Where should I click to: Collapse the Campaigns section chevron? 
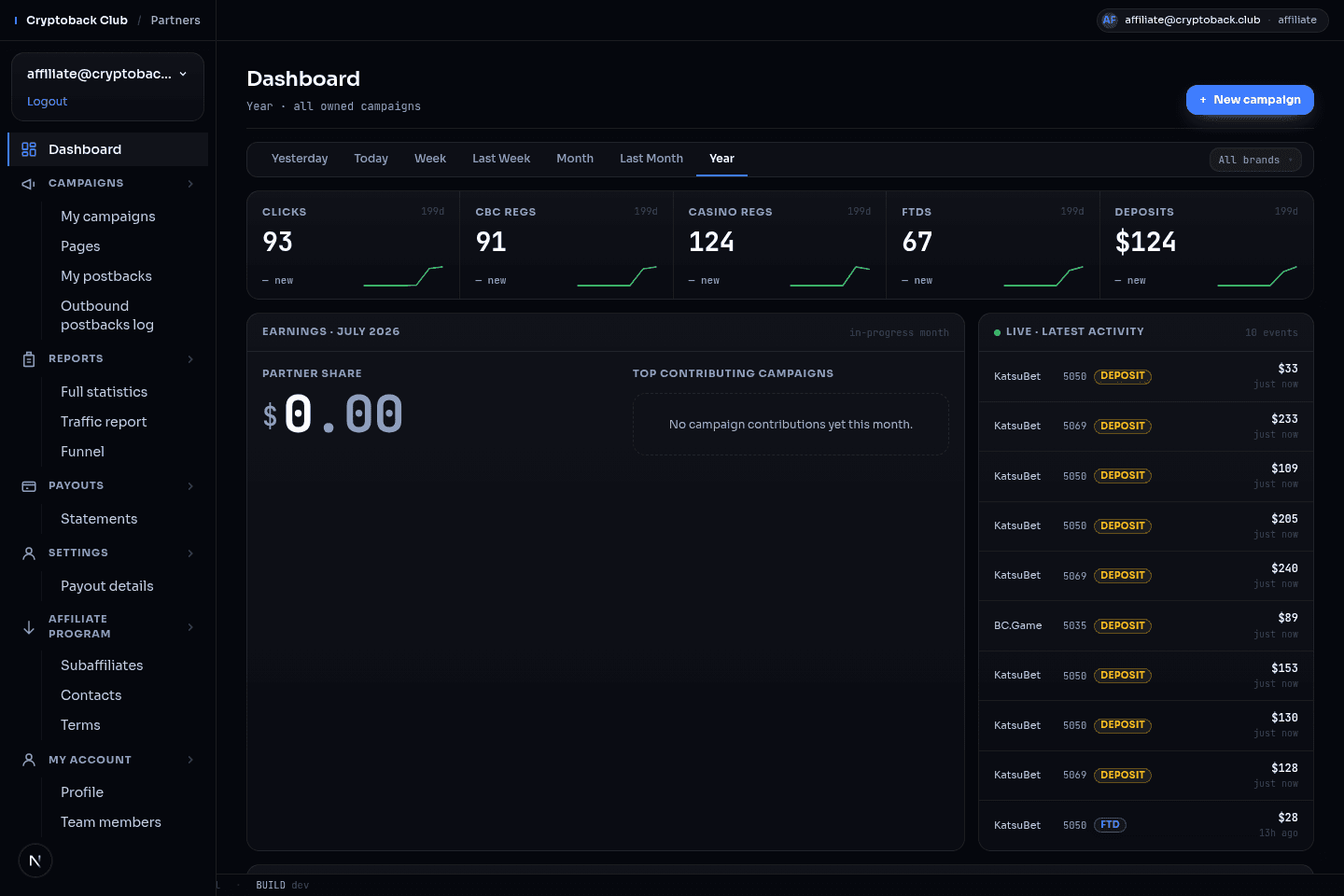click(190, 184)
